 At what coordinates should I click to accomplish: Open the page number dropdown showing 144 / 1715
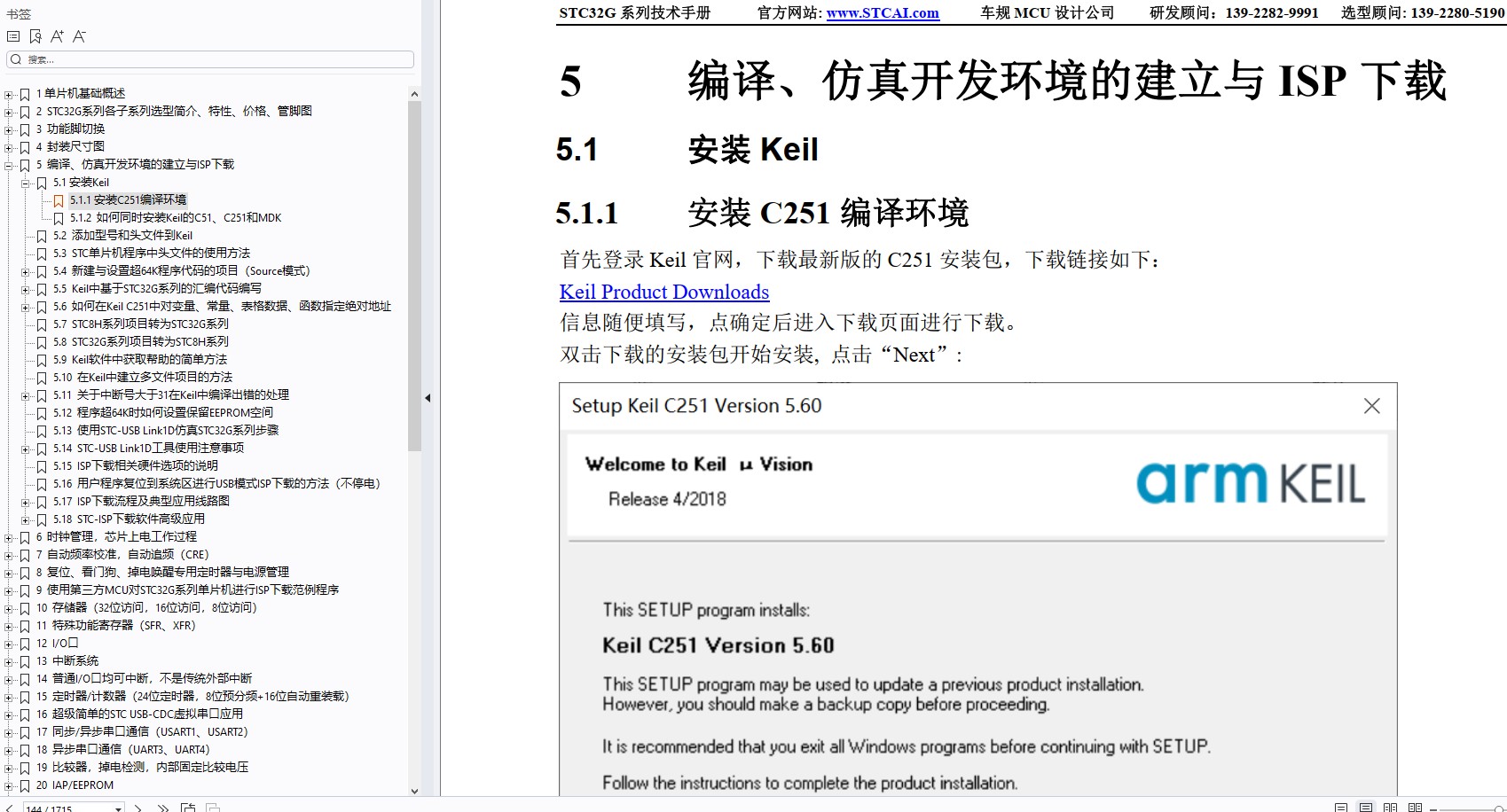coord(119,808)
